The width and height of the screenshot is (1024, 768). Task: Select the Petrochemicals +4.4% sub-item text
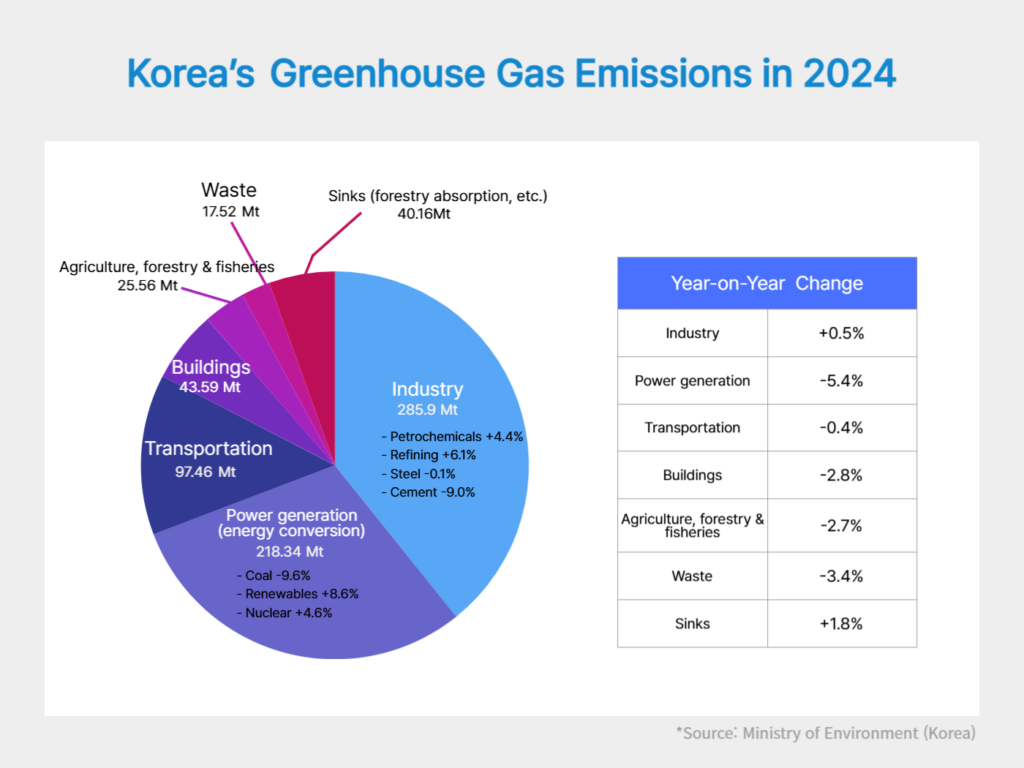(x=452, y=437)
